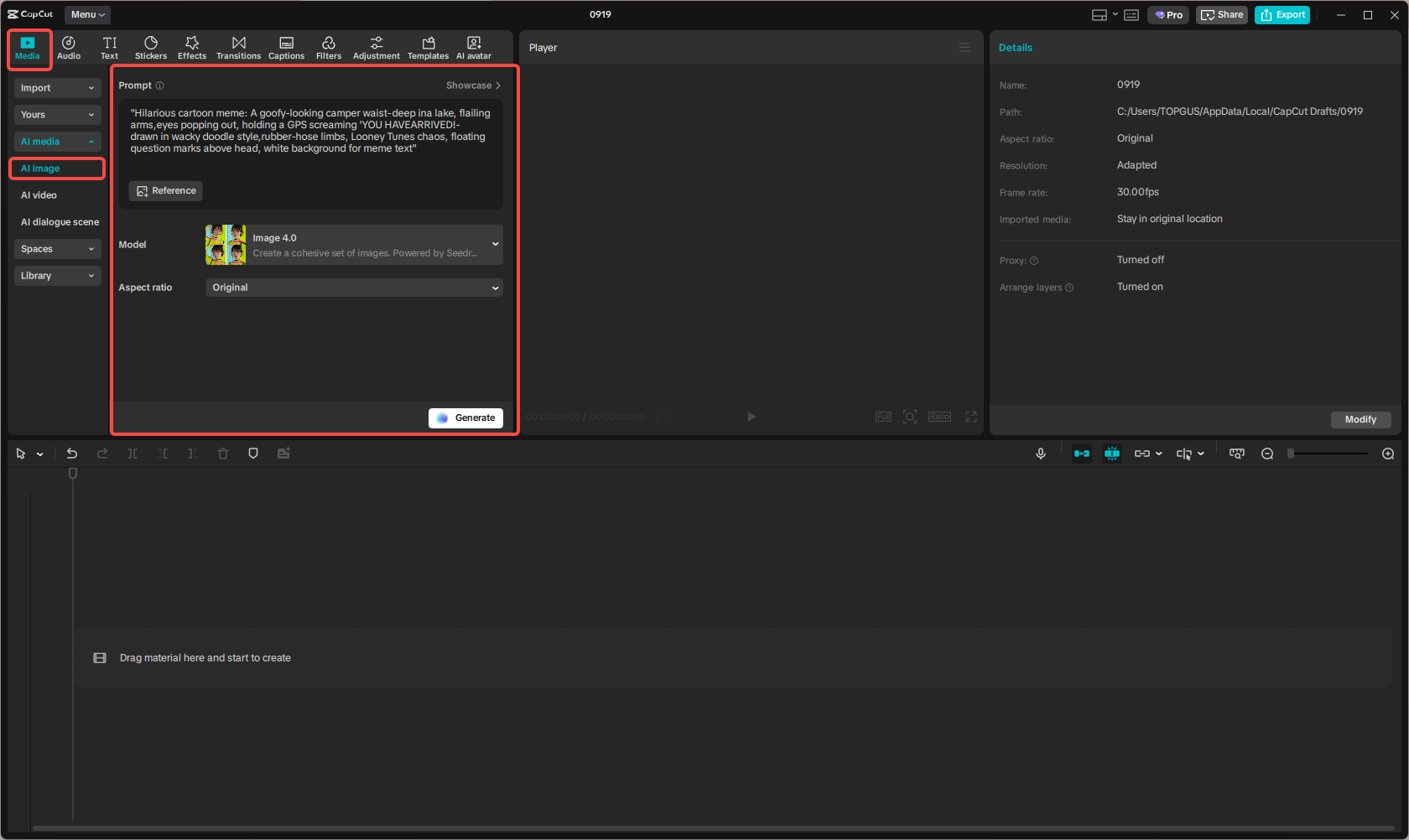1409x840 pixels.
Task: Open the Aspect ratio dropdown
Action: tap(353, 288)
